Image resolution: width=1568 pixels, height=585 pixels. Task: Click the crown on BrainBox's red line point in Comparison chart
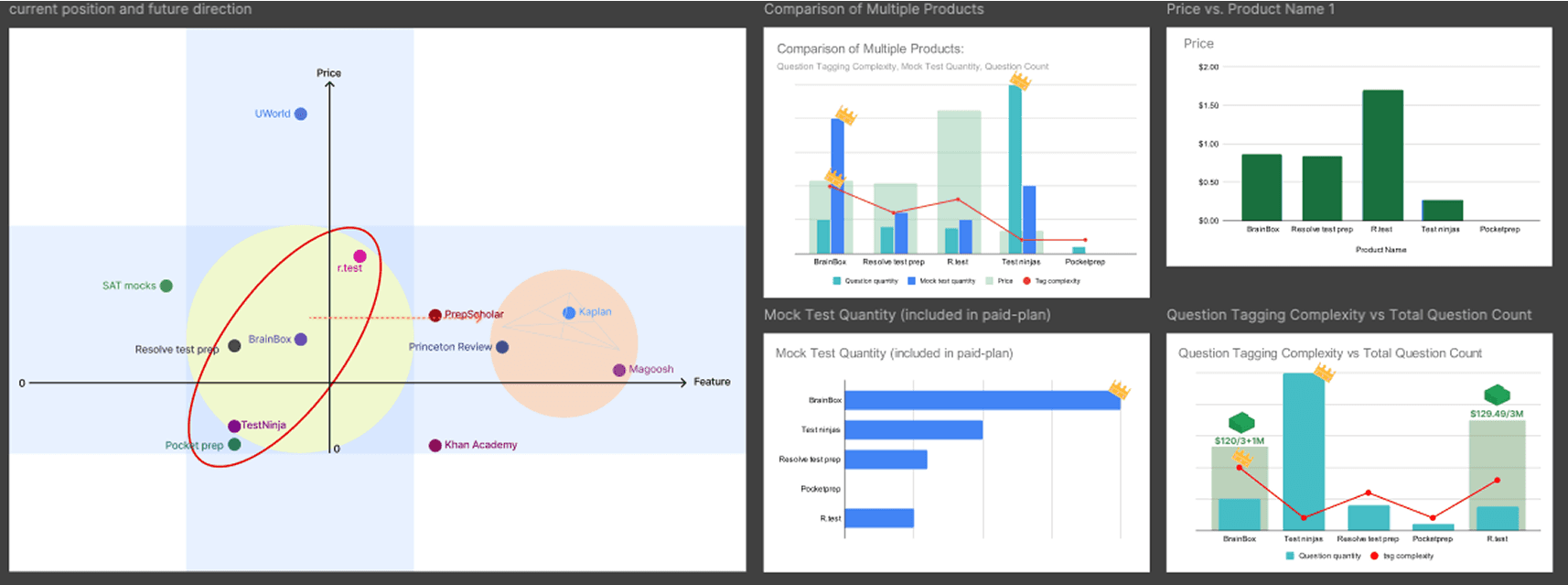tap(834, 178)
